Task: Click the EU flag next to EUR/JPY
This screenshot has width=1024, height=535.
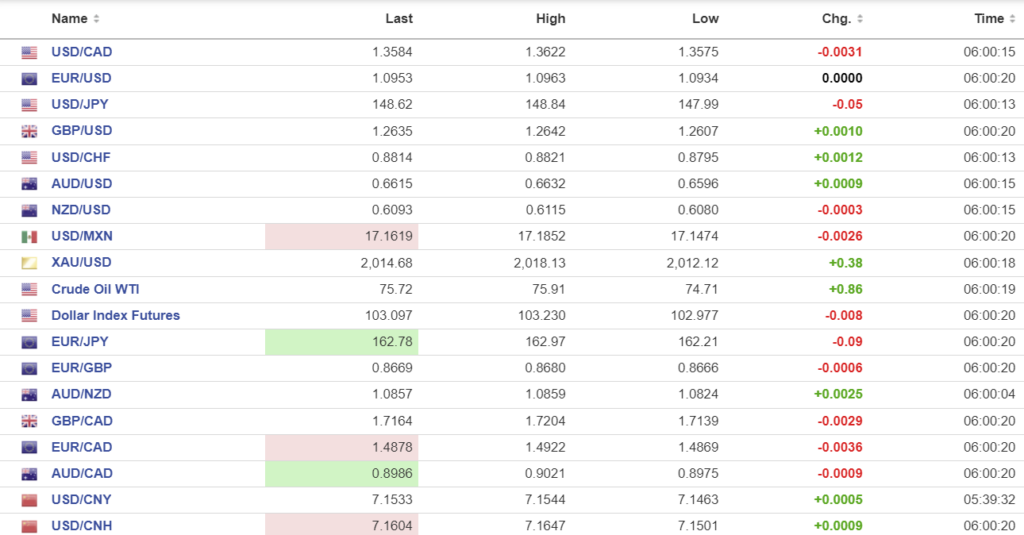Action: coord(29,342)
